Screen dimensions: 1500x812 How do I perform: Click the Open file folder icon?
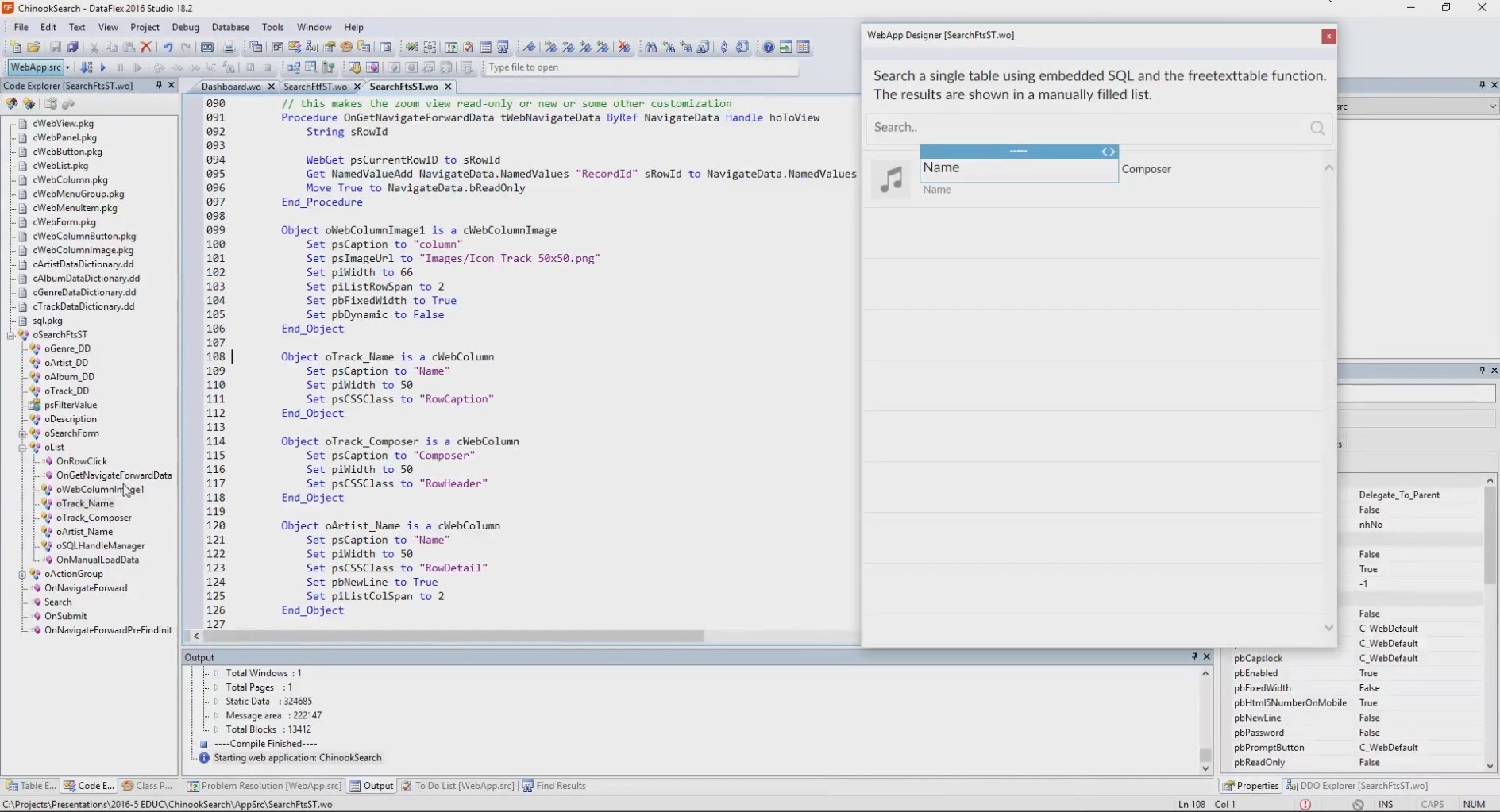[x=33, y=48]
